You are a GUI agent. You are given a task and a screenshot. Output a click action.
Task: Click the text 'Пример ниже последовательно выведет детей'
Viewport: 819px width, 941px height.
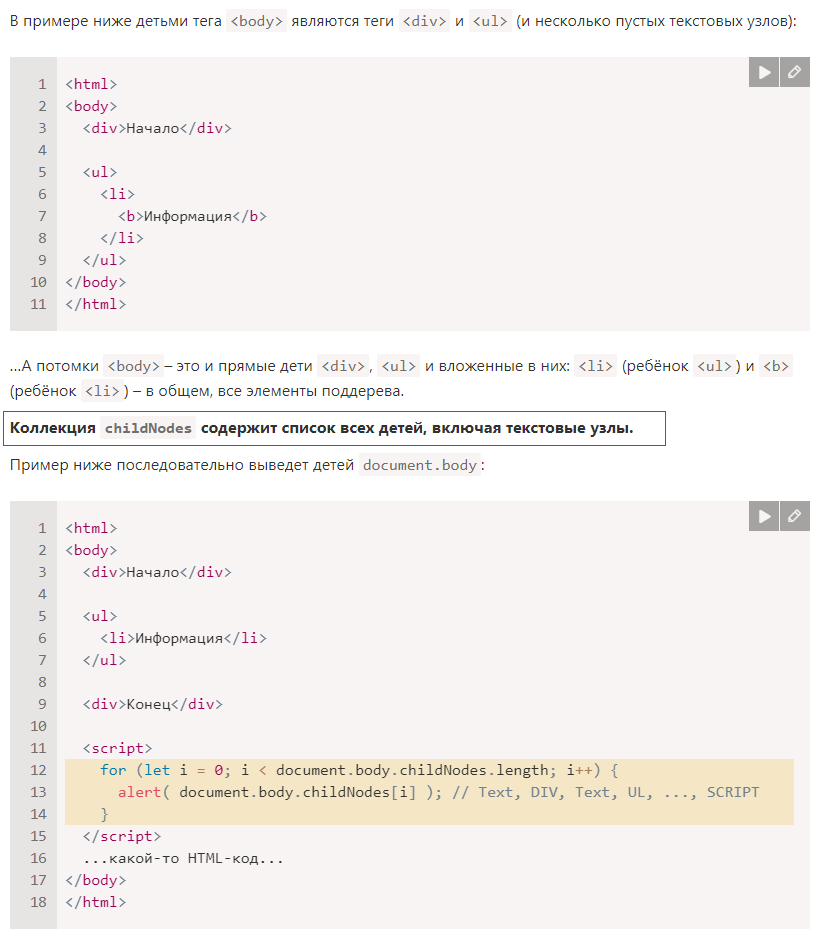pyautogui.click(x=182, y=465)
